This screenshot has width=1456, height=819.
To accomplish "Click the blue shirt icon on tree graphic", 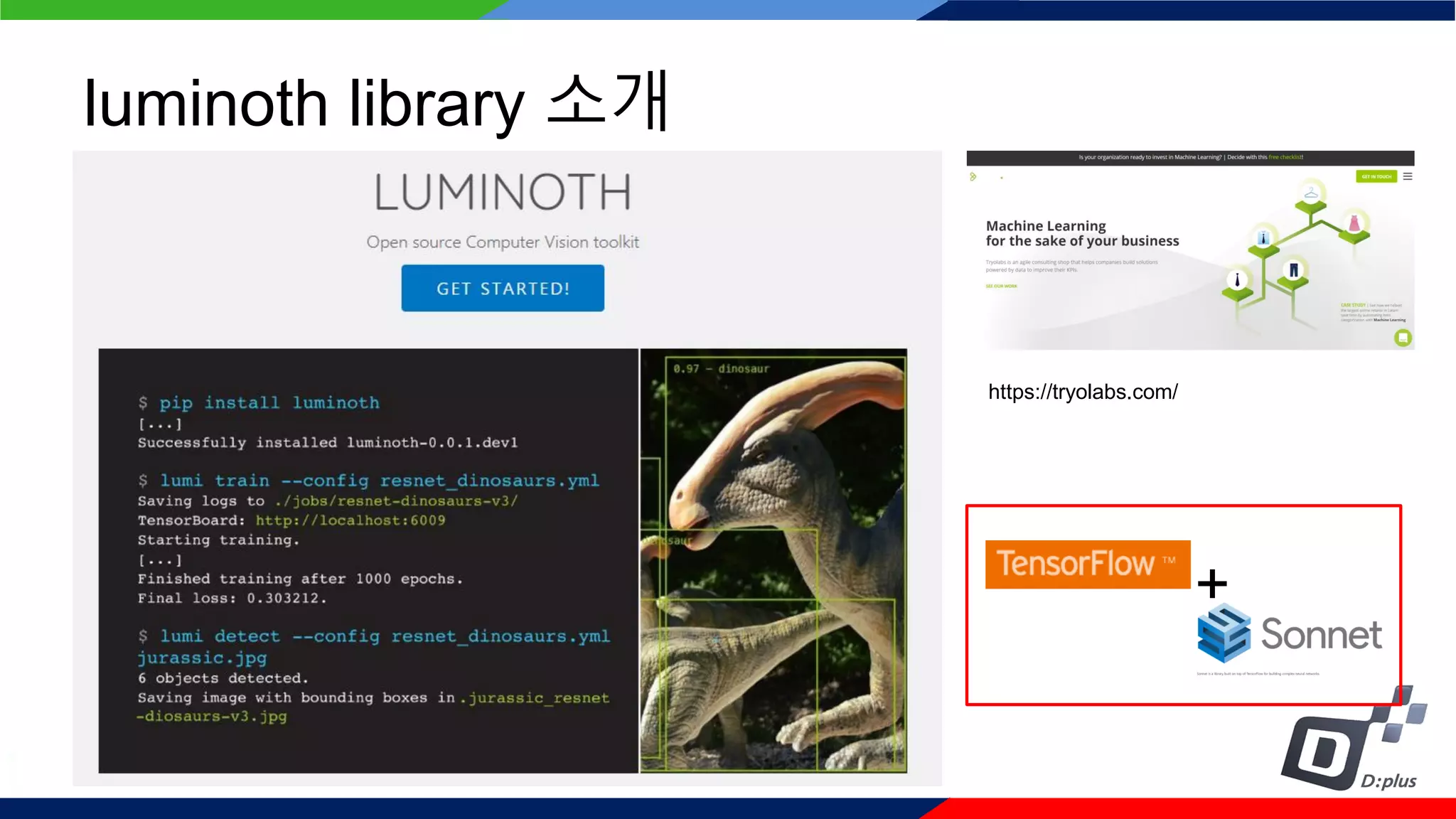I will pyautogui.click(x=1263, y=238).
